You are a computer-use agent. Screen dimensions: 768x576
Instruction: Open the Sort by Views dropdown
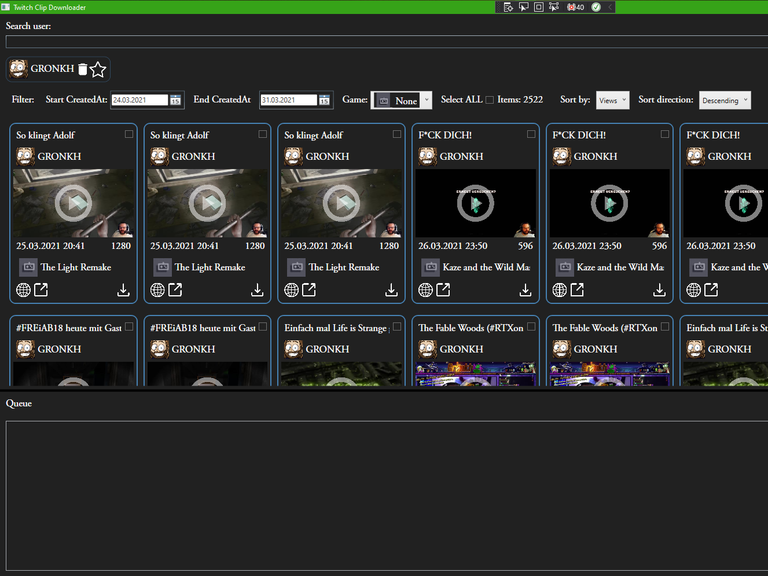click(612, 100)
